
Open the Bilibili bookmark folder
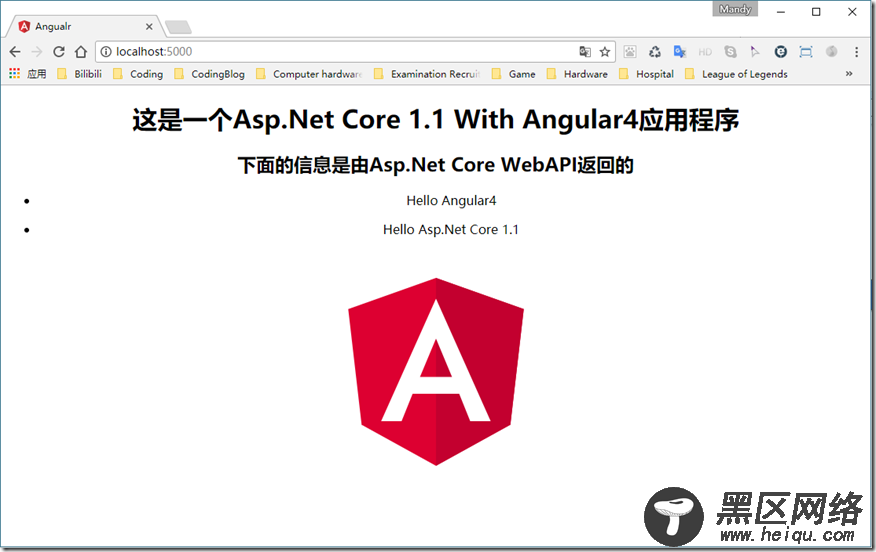click(x=80, y=74)
